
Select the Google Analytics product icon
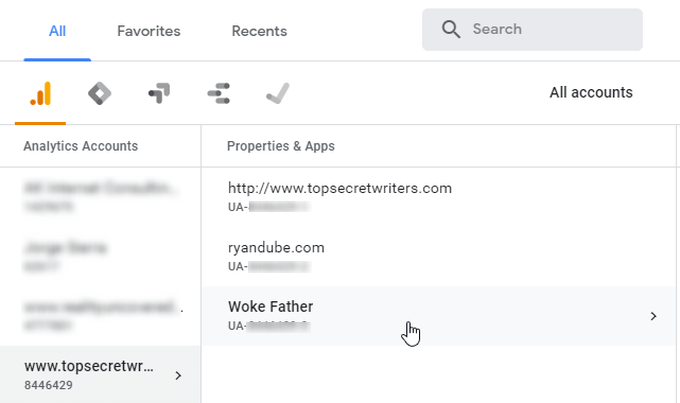[40, 94]
